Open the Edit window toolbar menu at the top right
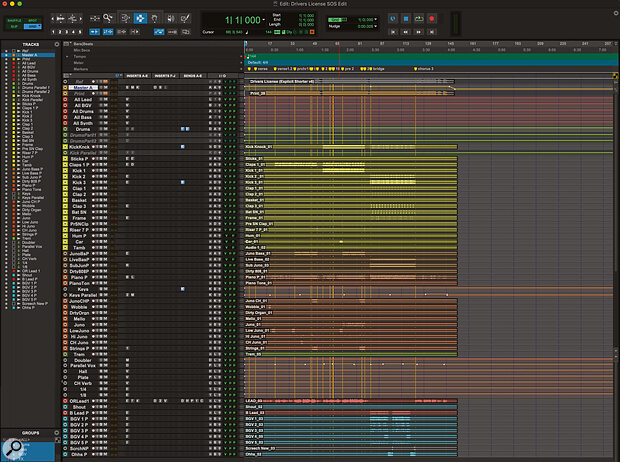The height and width of the screenshot is (462, 620). [616, 13]
